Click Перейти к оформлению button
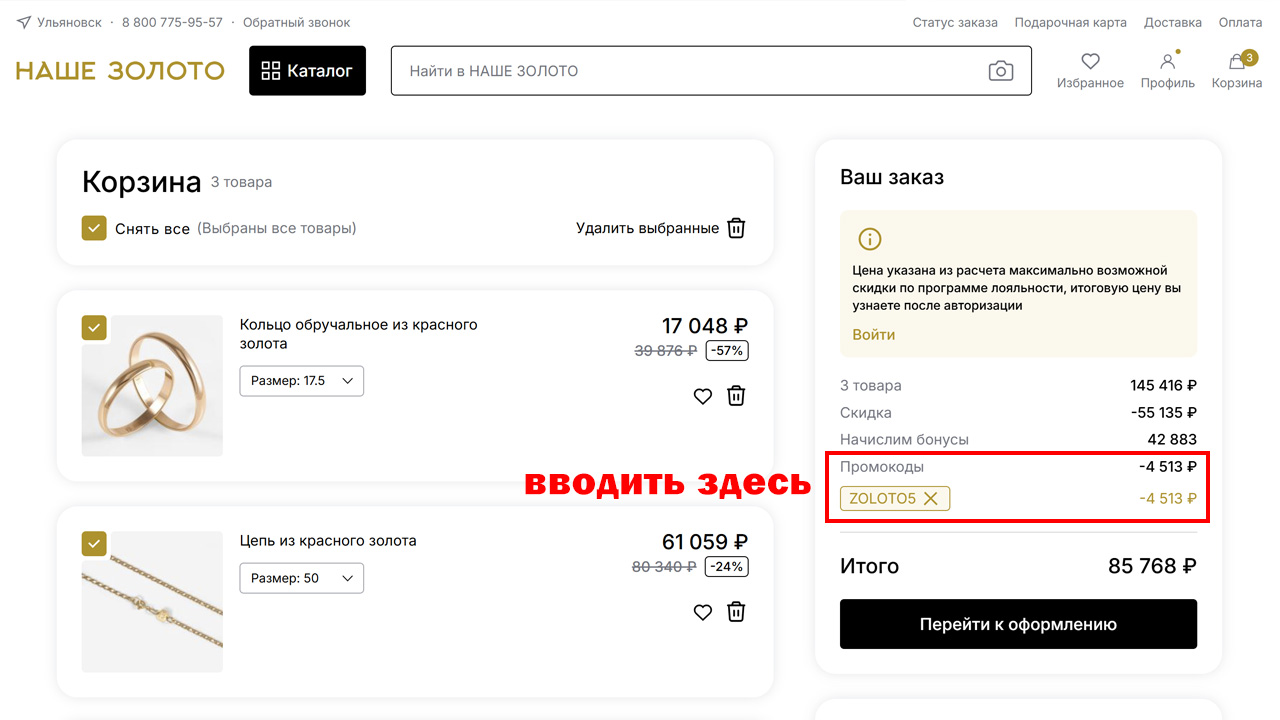Viewport: 1280px width, 720px height. coord(1018,624)
